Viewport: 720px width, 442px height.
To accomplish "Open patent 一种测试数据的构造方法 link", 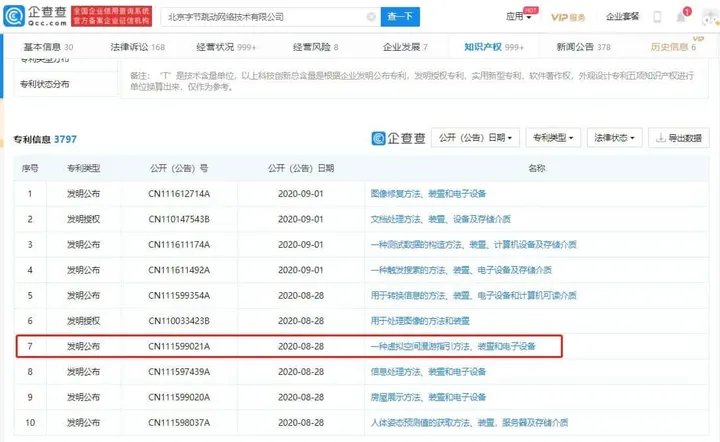I will click(473, 245).
